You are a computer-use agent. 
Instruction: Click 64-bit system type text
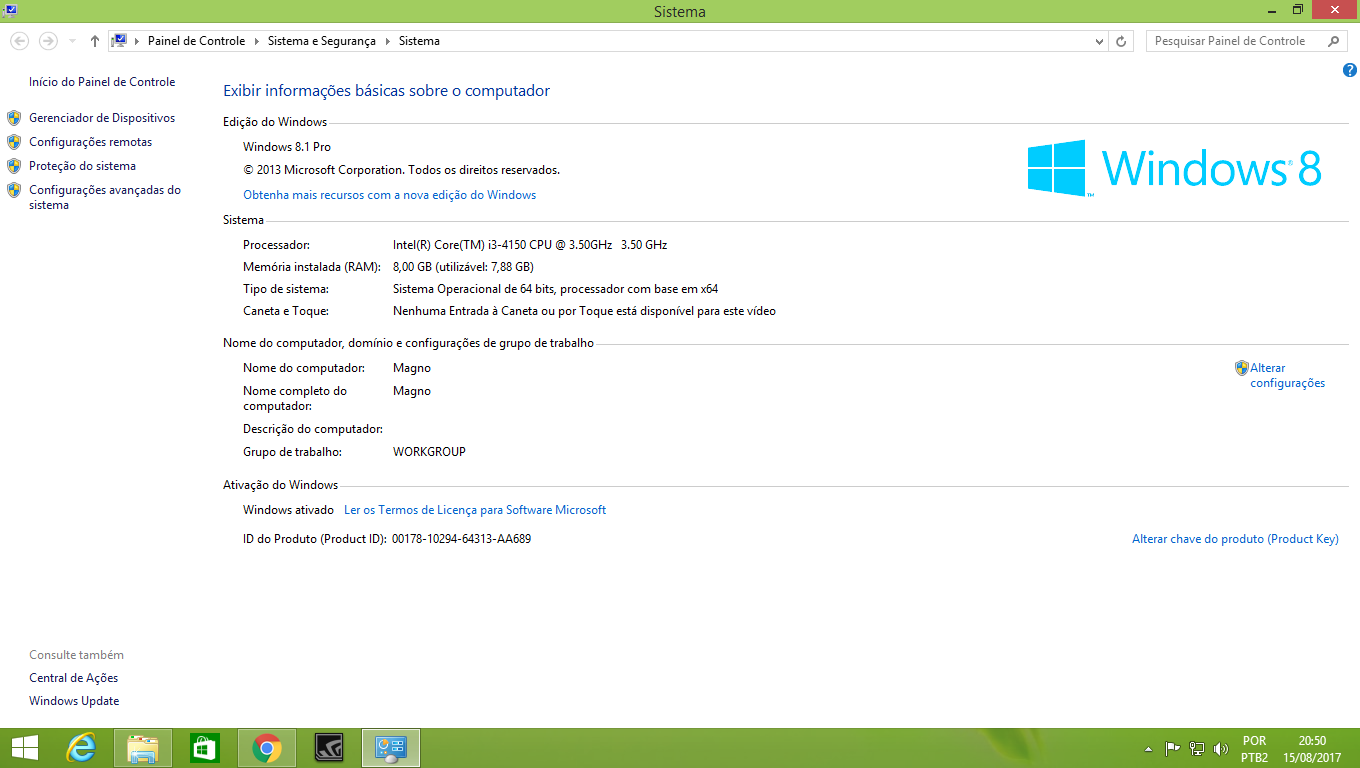[x=555, y=289]
